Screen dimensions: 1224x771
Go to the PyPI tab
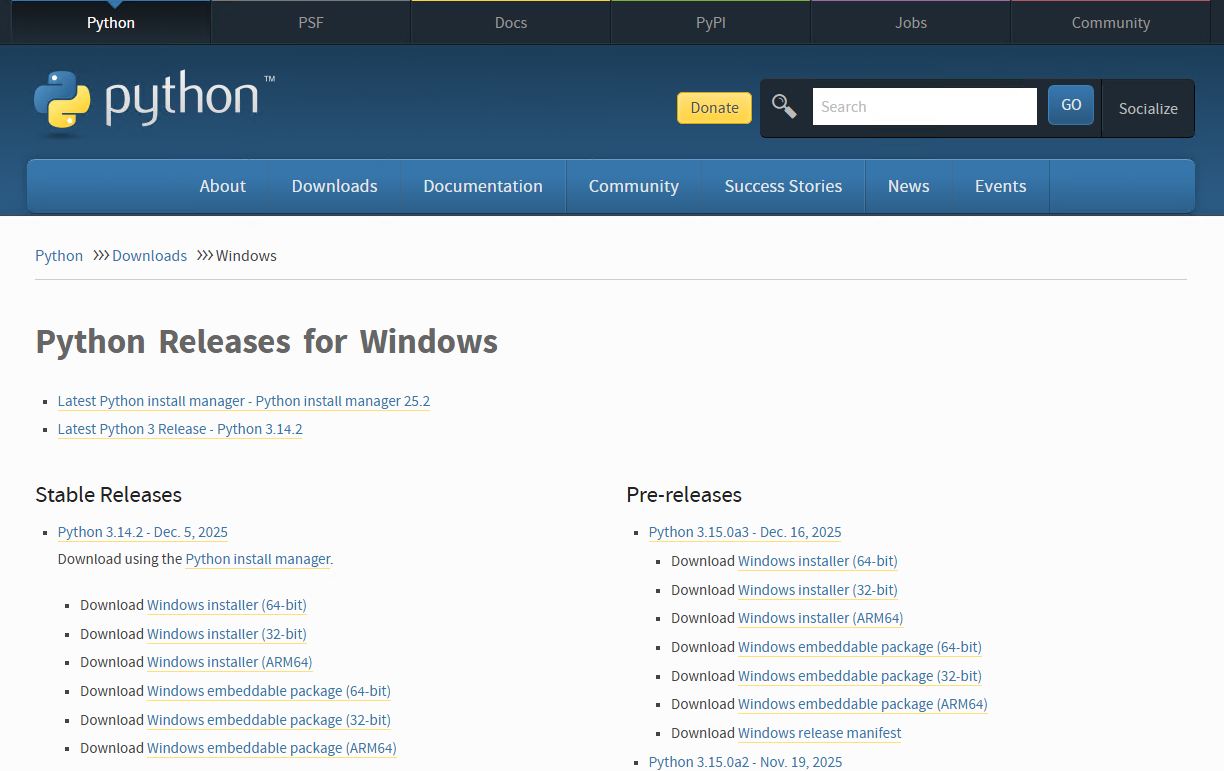(x=711, y=22)
